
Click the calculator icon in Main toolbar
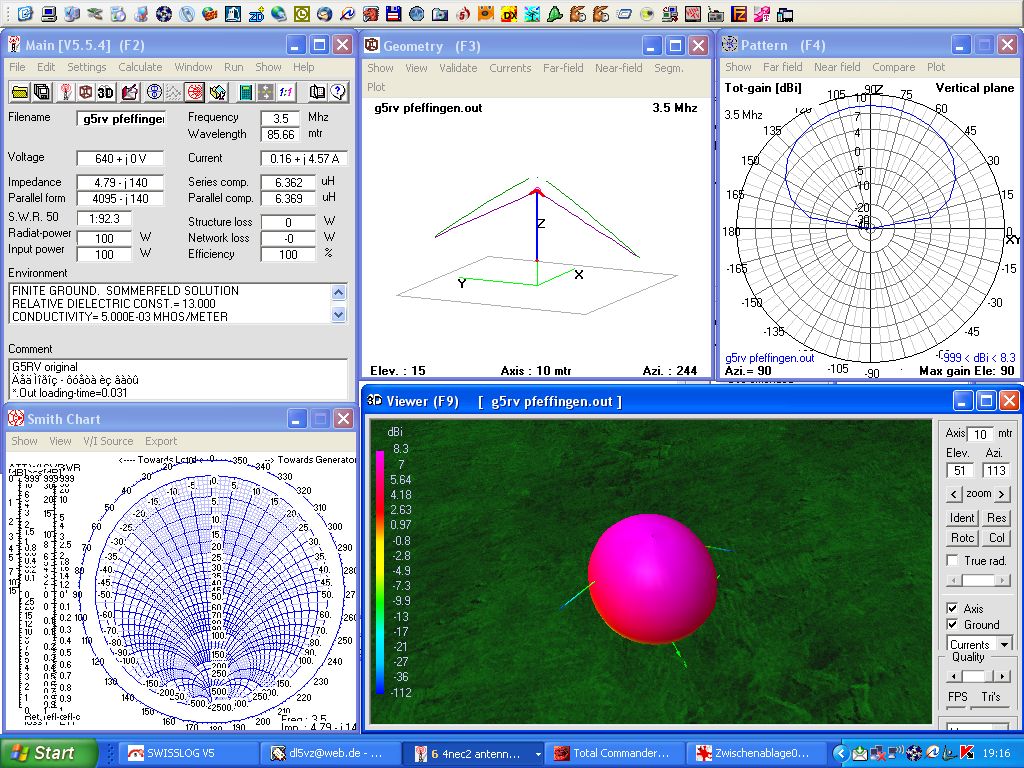245,92
